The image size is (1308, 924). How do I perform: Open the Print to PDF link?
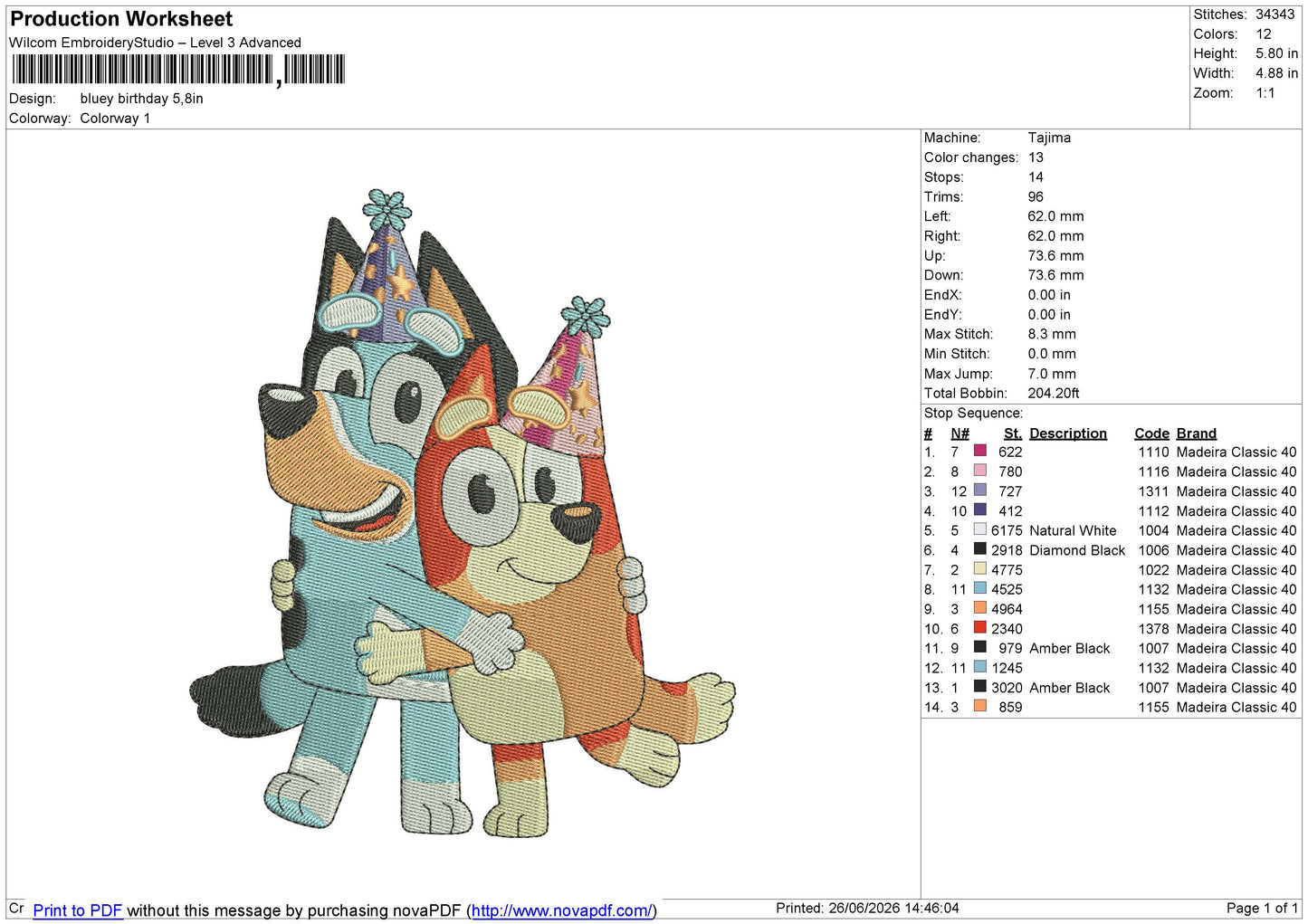(x=78, y=910)
